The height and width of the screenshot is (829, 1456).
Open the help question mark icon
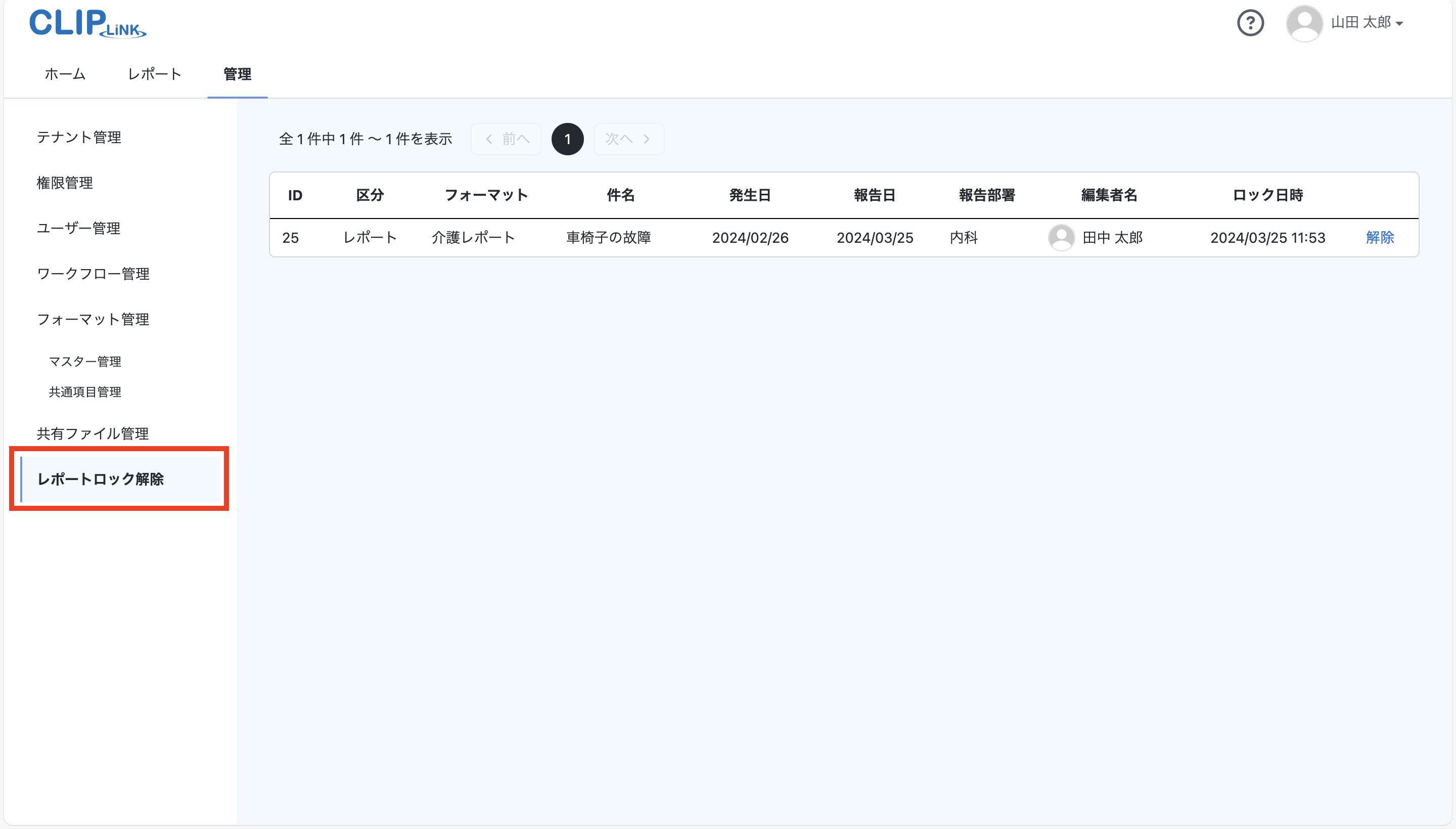point(1251,23)
